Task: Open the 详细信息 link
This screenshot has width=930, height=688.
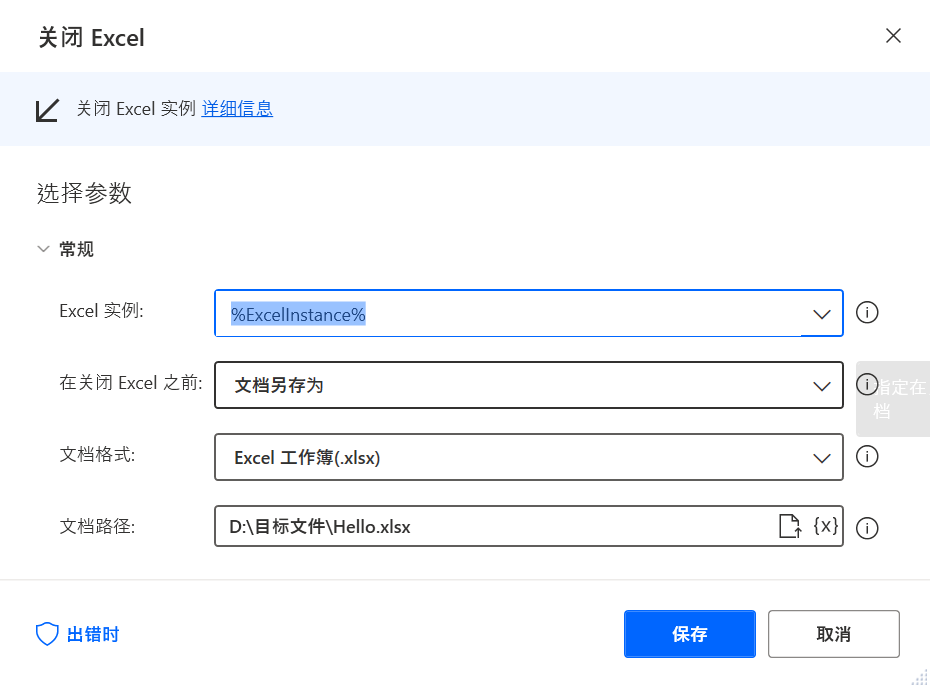Action: click(x=235, y=109)
